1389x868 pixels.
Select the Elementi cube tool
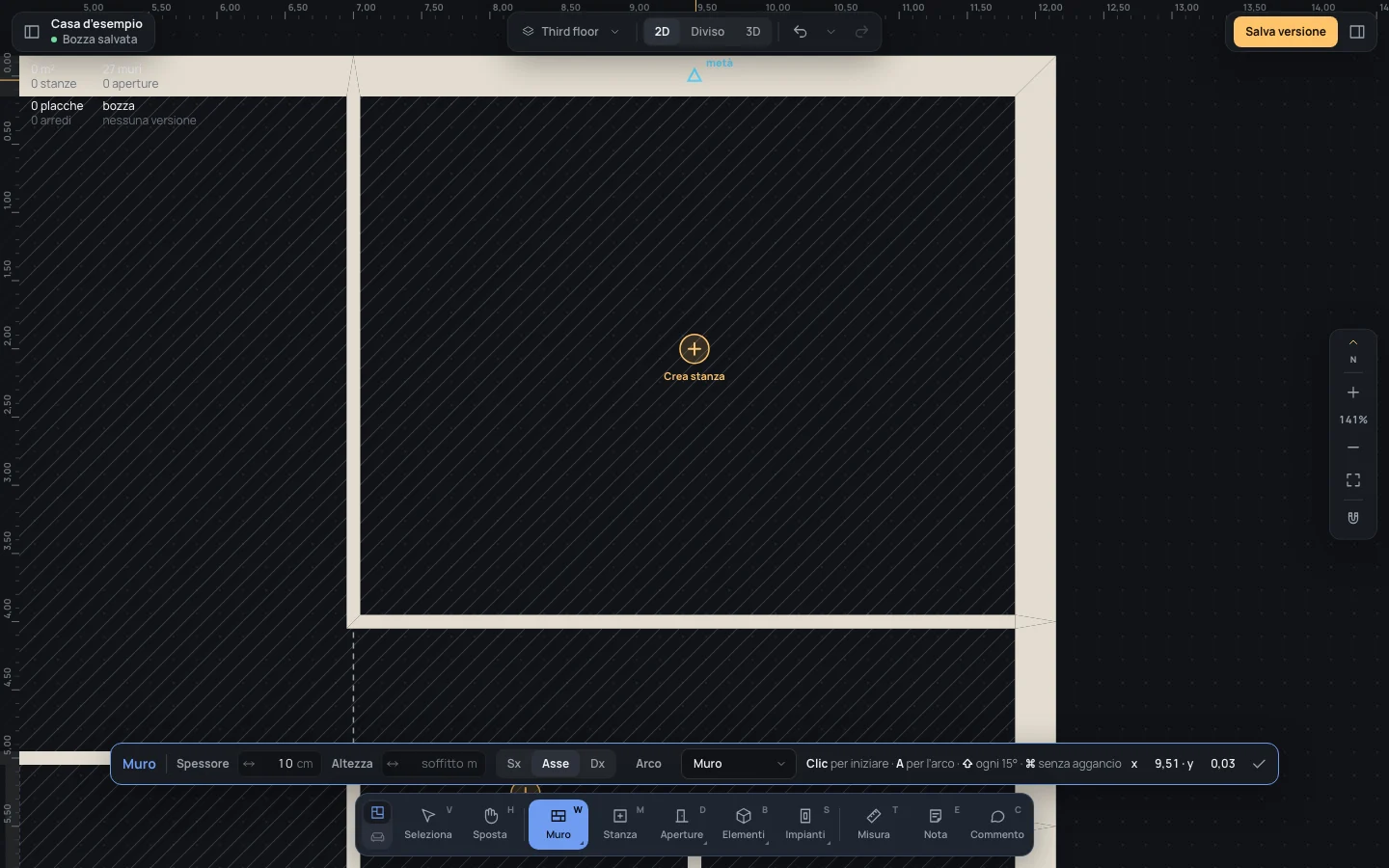[x=744, y=825]
